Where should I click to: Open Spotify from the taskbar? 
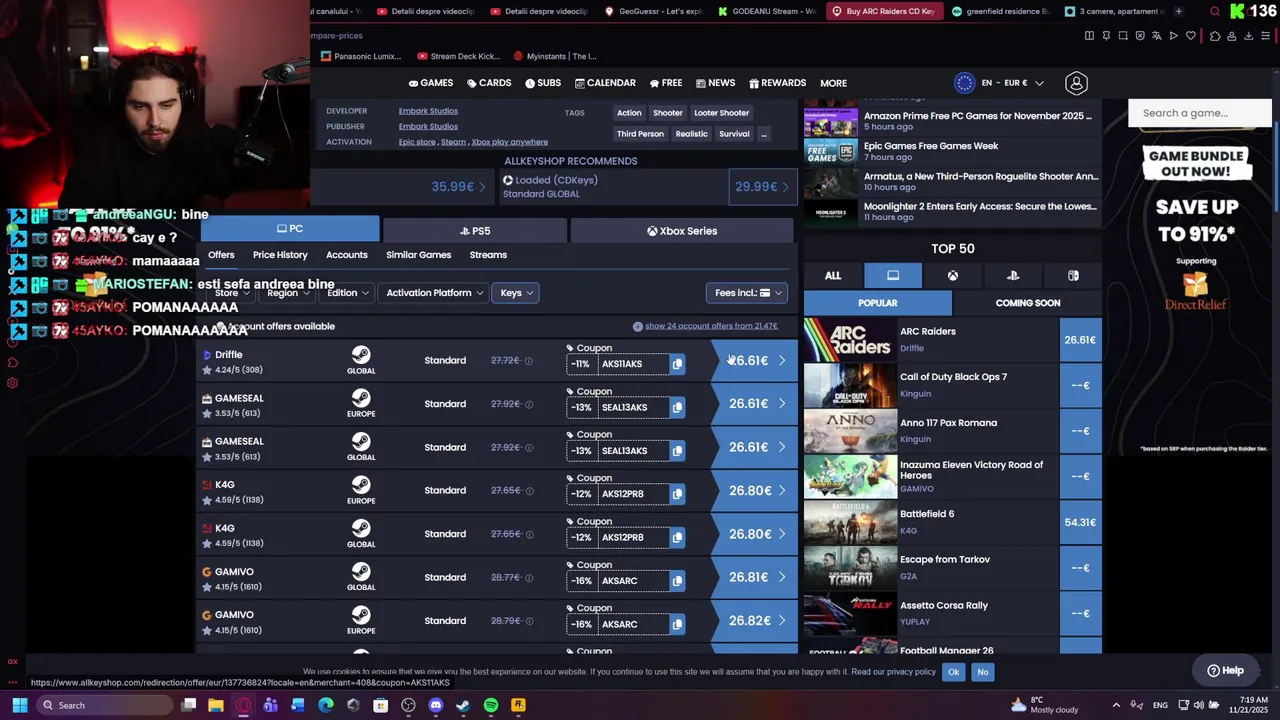[491, 705]
